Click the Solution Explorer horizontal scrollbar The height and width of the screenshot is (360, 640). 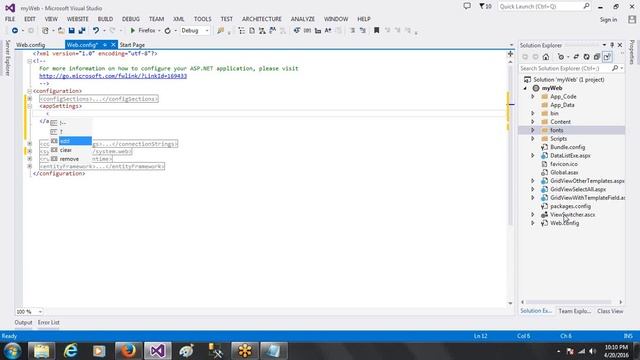568,302
